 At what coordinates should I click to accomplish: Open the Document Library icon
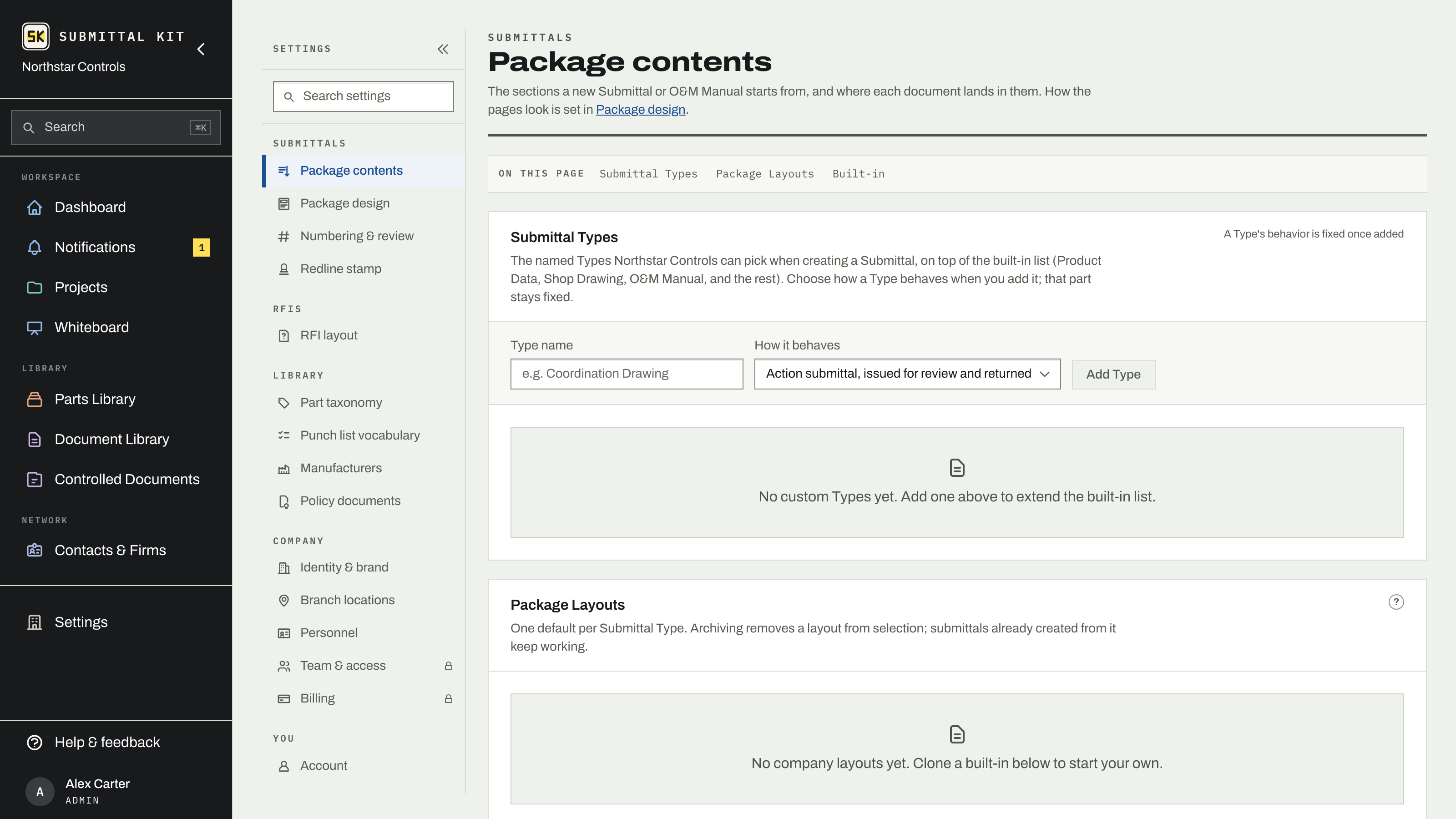[x=35, y=440]
